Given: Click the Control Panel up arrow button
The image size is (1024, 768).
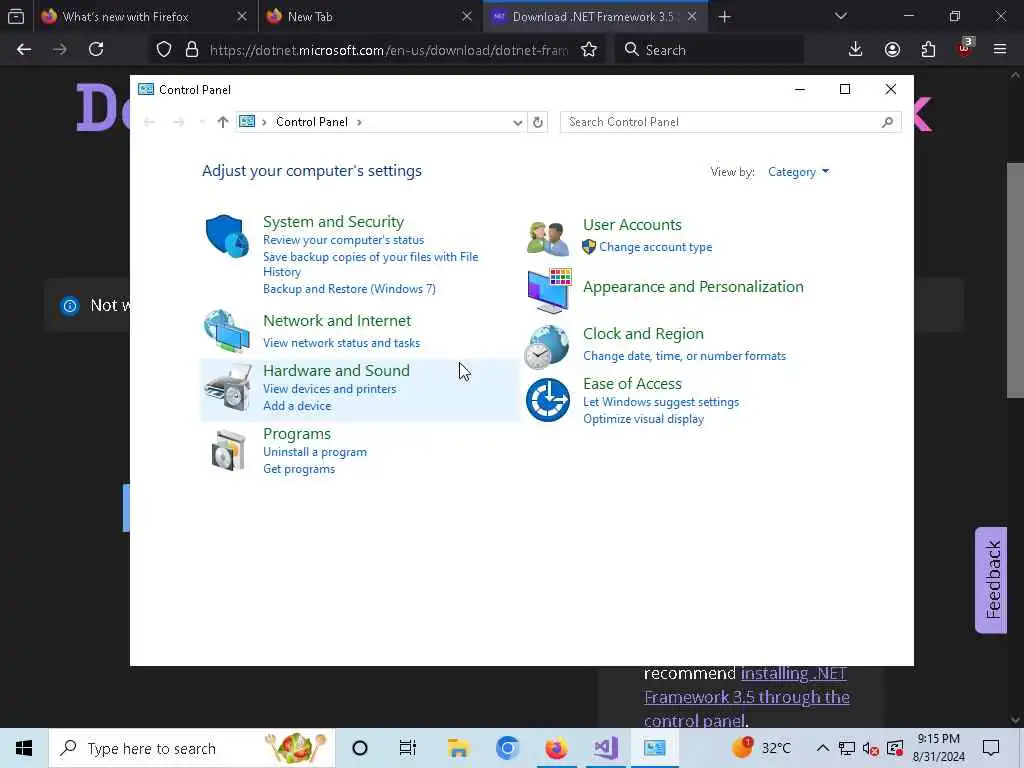Looking at the screenshot, I should tap(223, 122).
